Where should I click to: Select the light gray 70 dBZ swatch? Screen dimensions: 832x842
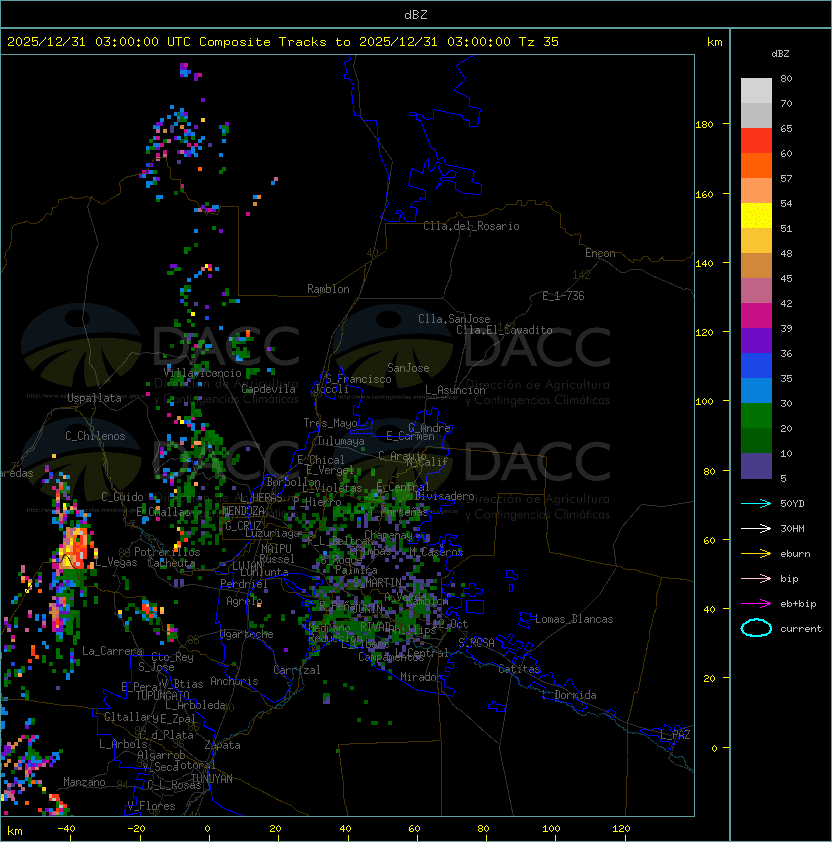point(756,91)
